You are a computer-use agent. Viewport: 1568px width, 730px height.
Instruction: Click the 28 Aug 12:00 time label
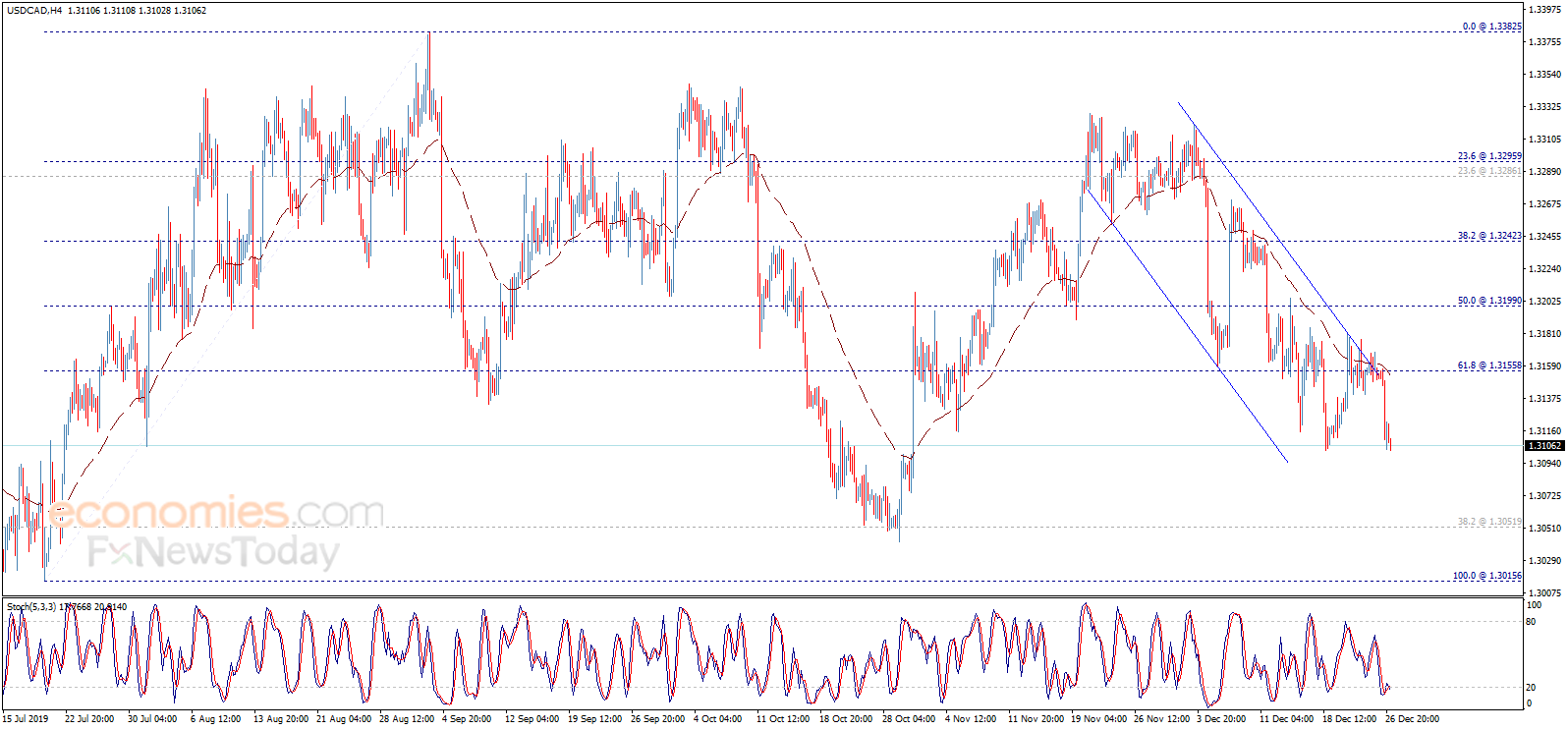pyautogui.click(x=406, y=719)
